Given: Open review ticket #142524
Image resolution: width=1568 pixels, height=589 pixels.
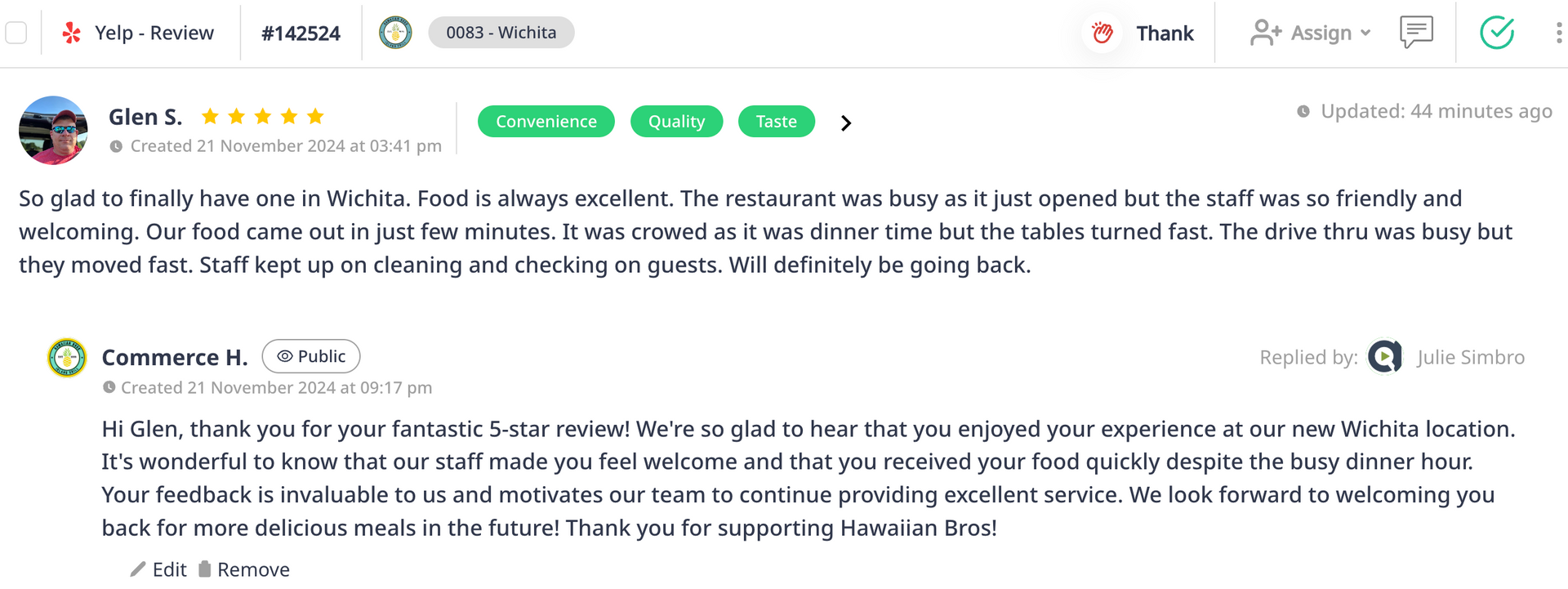Looking at the screenshot, I should click(301, 33).
